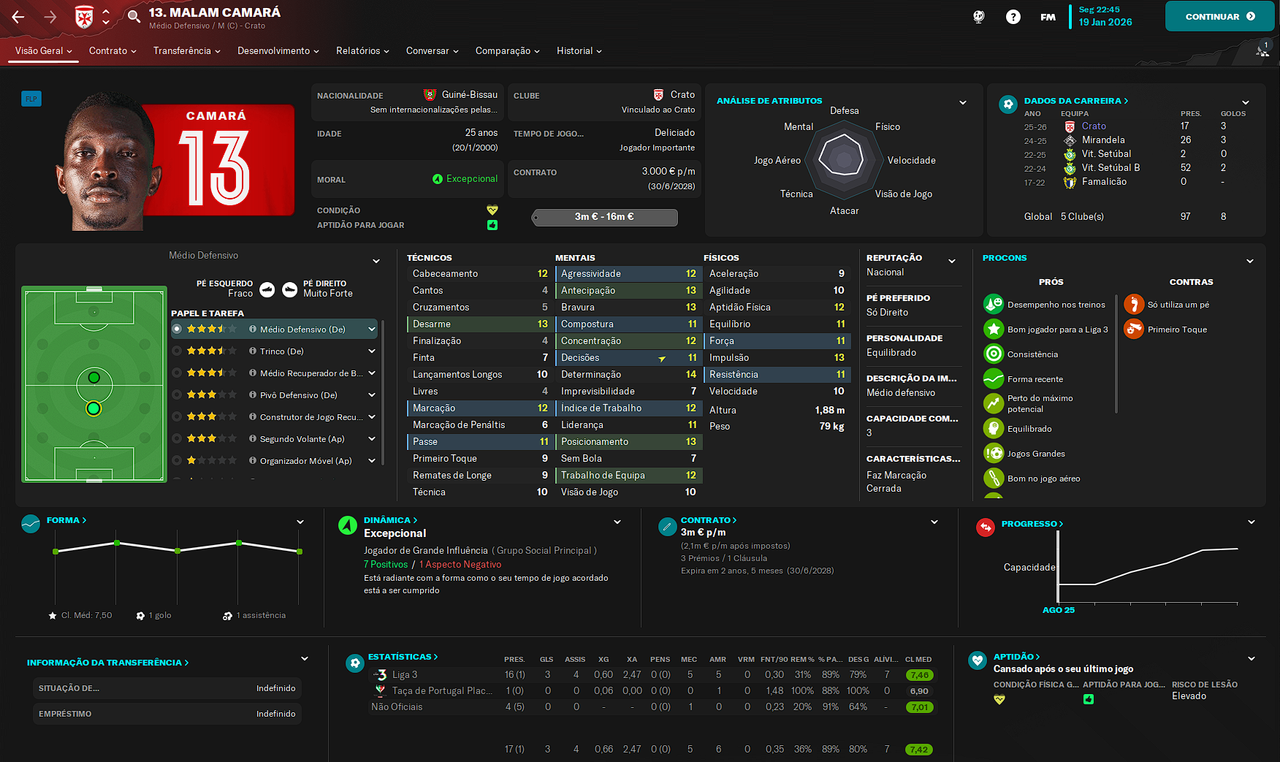This screenshot has width=1280, height=762.
Task: Open the Dinâmica panel chevron
Action: [x=617, y=522]
